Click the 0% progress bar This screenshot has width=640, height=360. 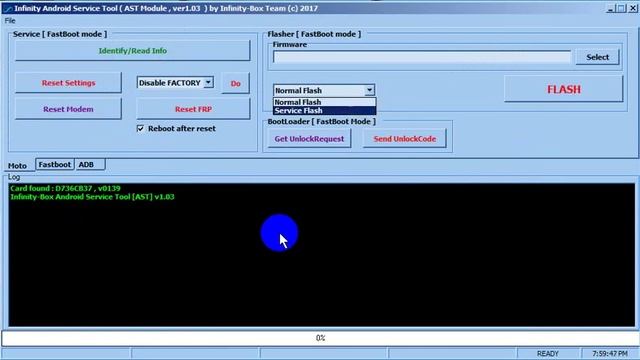tap(320, 338)
